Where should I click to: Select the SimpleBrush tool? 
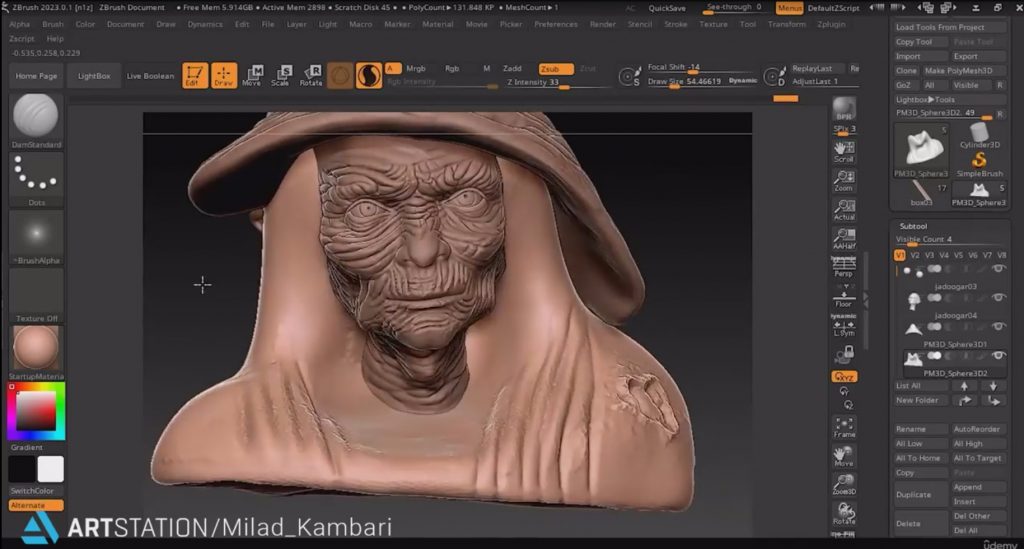pyautogui.click(x=979, y=163)
